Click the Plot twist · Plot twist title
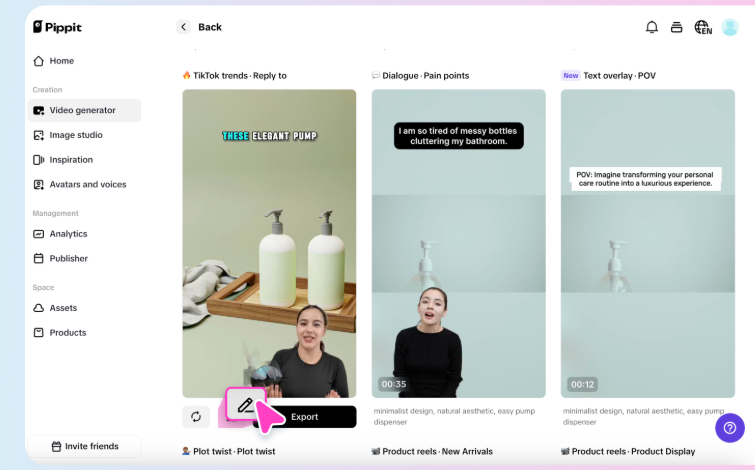Viewport: 755px width, 470px height. pos(234,452)
